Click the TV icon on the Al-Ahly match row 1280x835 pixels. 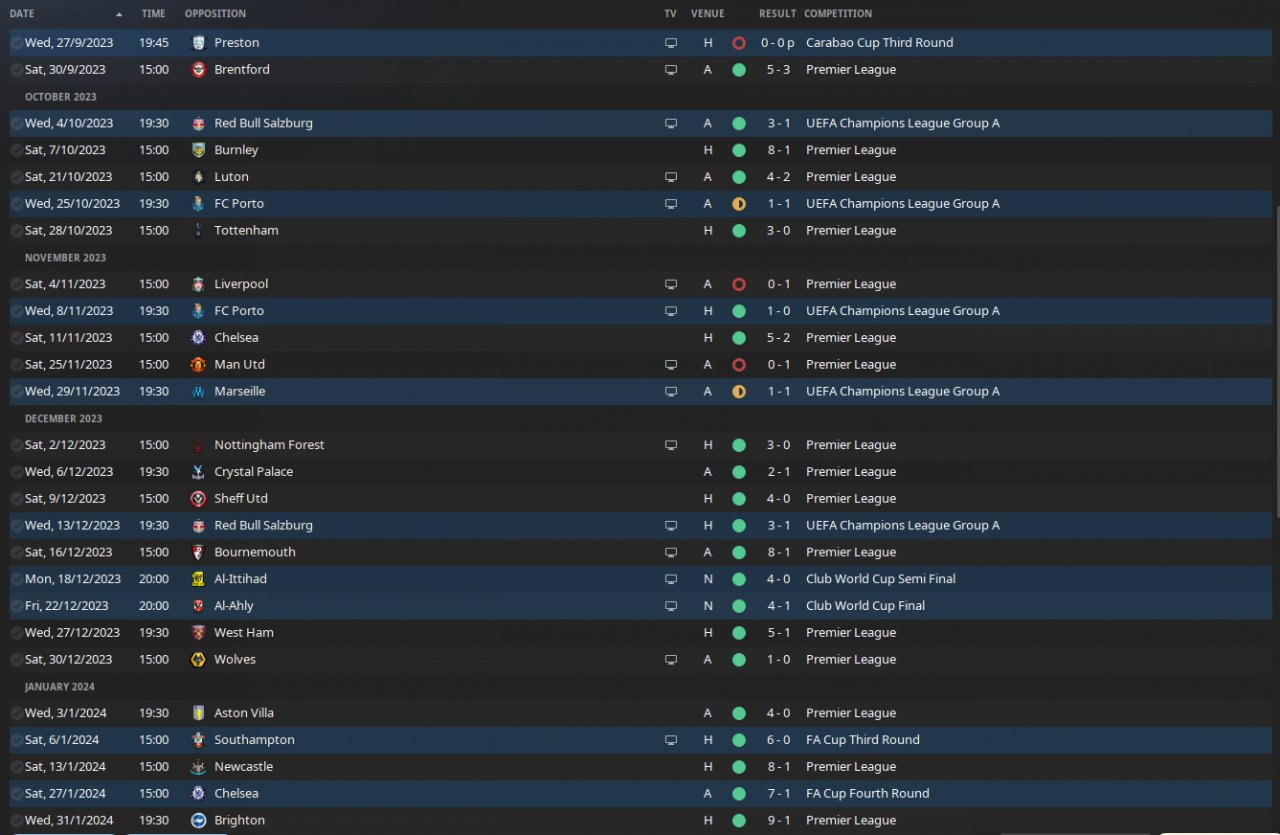(671, 606)
